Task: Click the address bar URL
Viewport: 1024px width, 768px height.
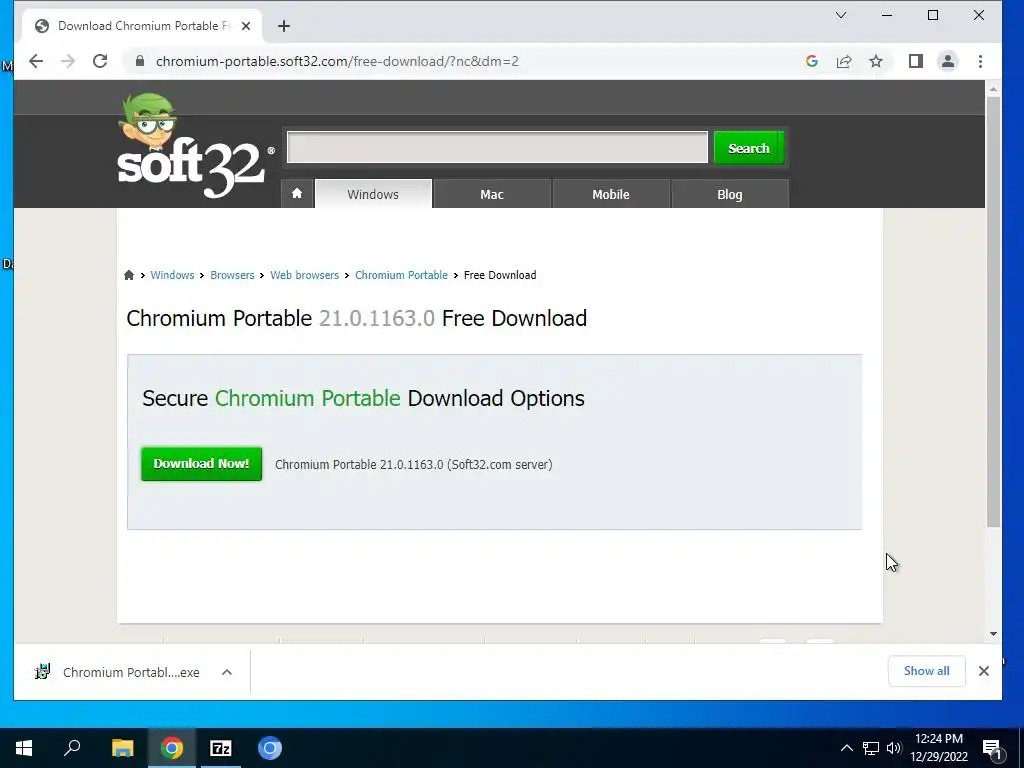Action: [x=337, y=61]
